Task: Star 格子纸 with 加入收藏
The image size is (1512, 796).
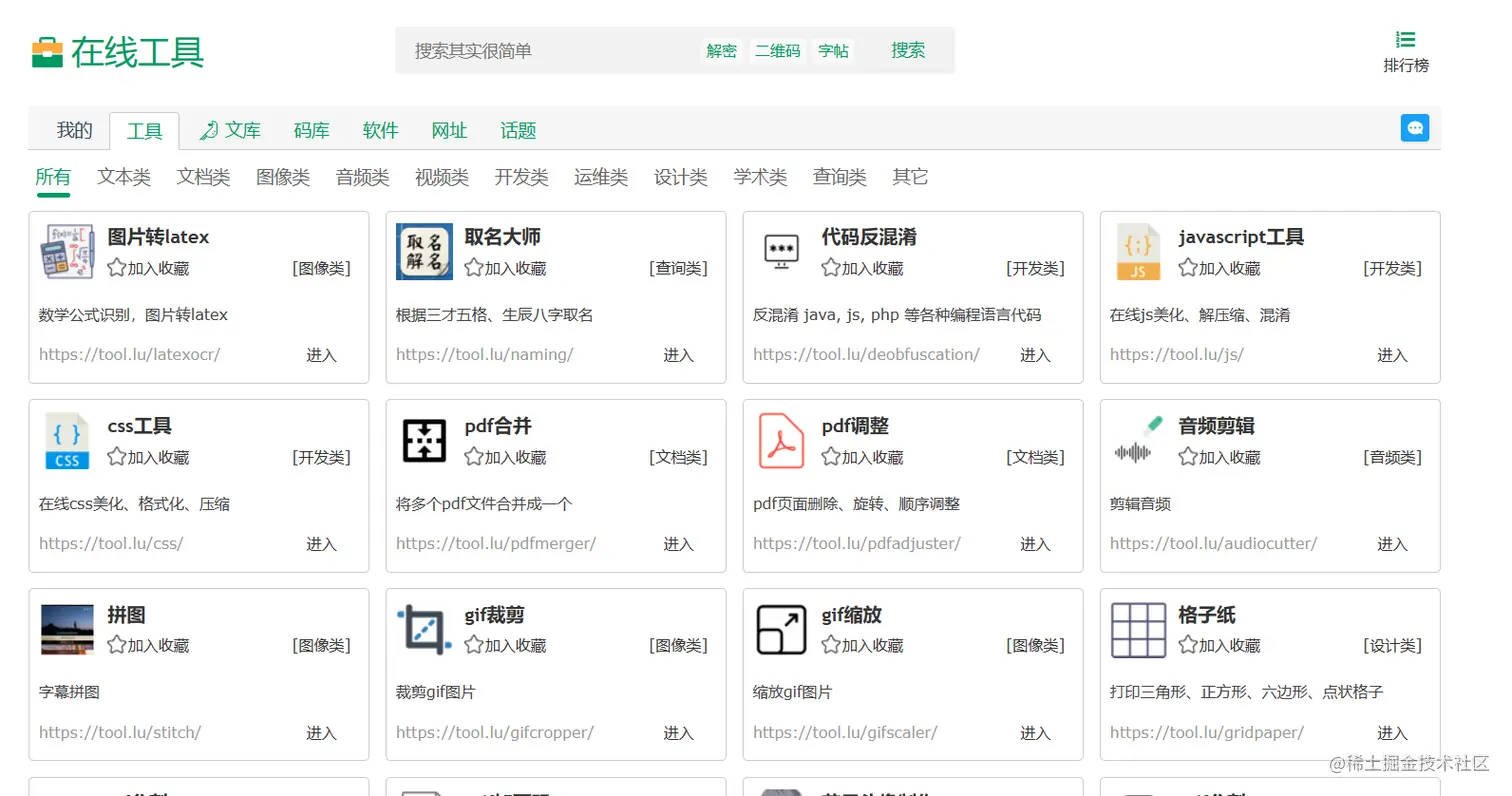Action: coord(1219,645)
